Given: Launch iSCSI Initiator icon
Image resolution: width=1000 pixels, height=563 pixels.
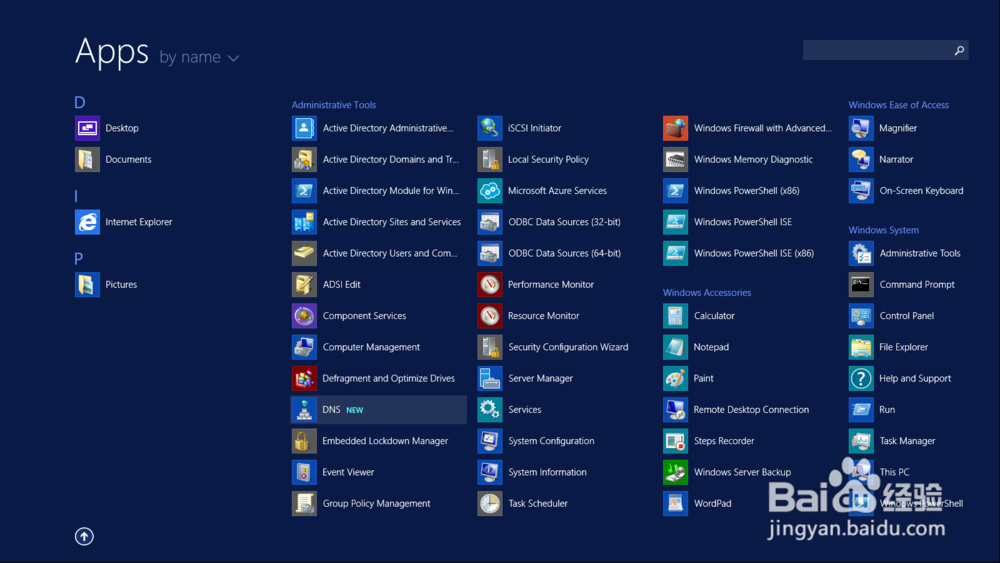Looking at the screenshot, I should [x=490, y=128].
